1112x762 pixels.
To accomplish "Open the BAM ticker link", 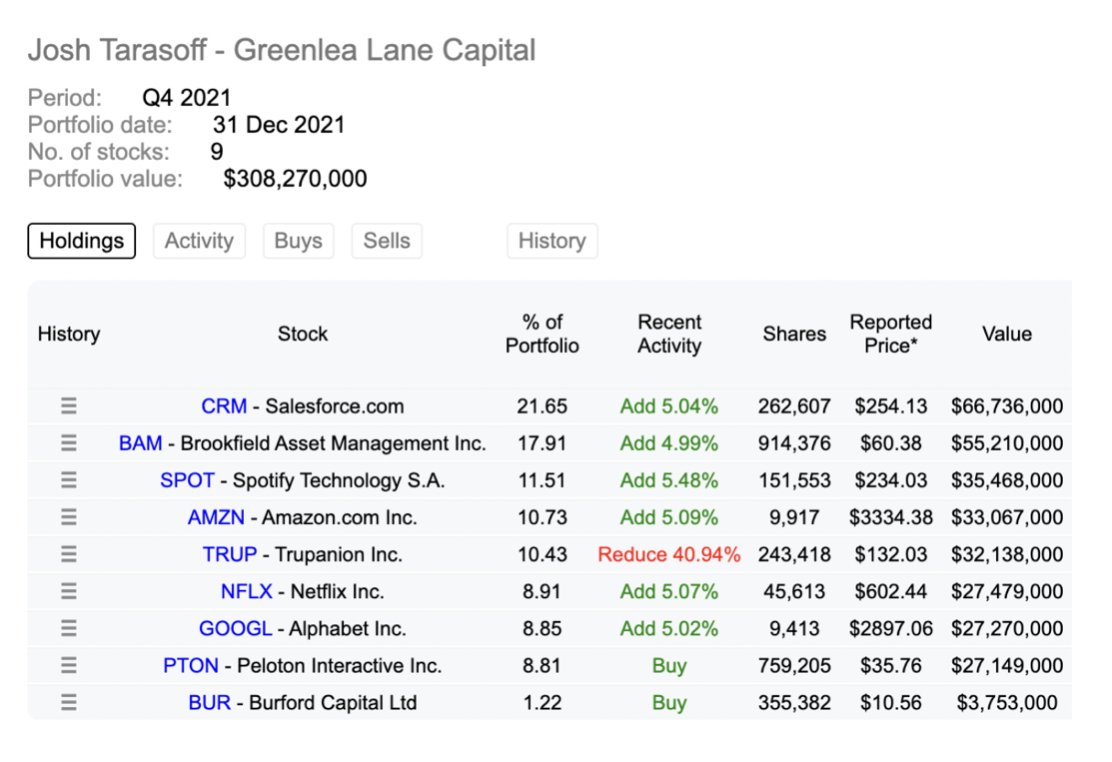I will tap(140, 443).
